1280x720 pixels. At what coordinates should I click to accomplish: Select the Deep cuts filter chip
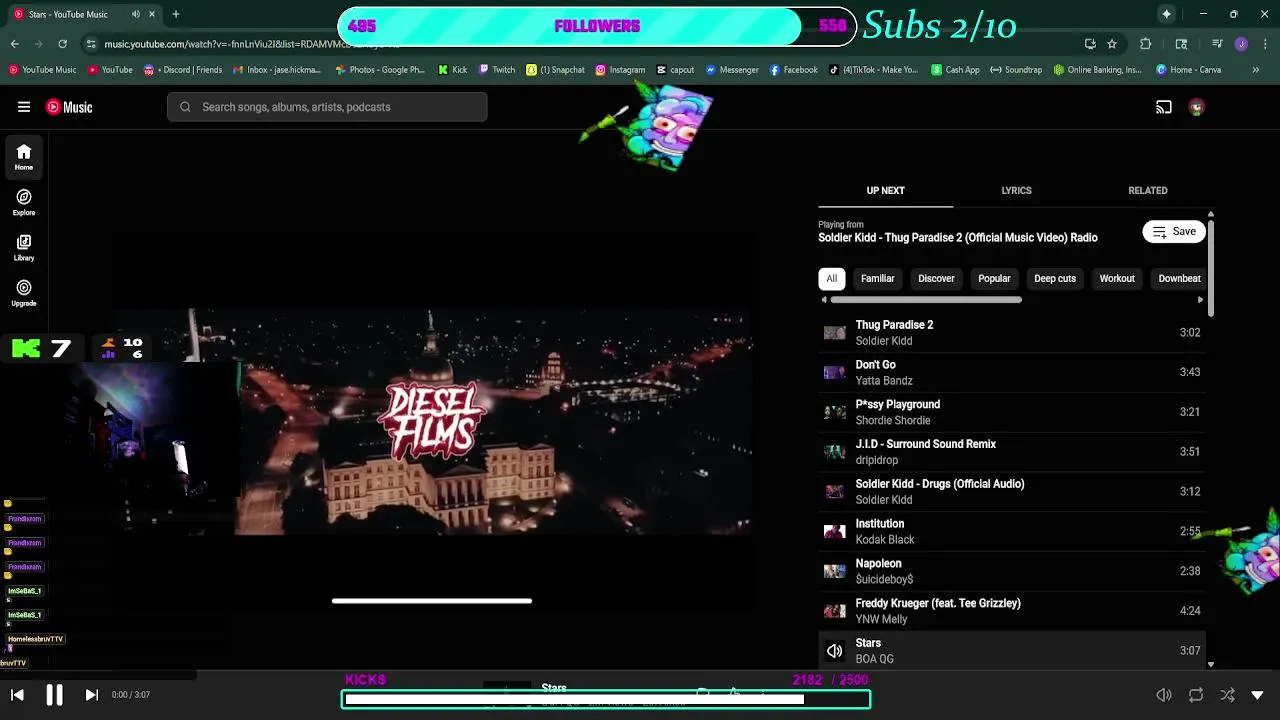point(1055,278)
